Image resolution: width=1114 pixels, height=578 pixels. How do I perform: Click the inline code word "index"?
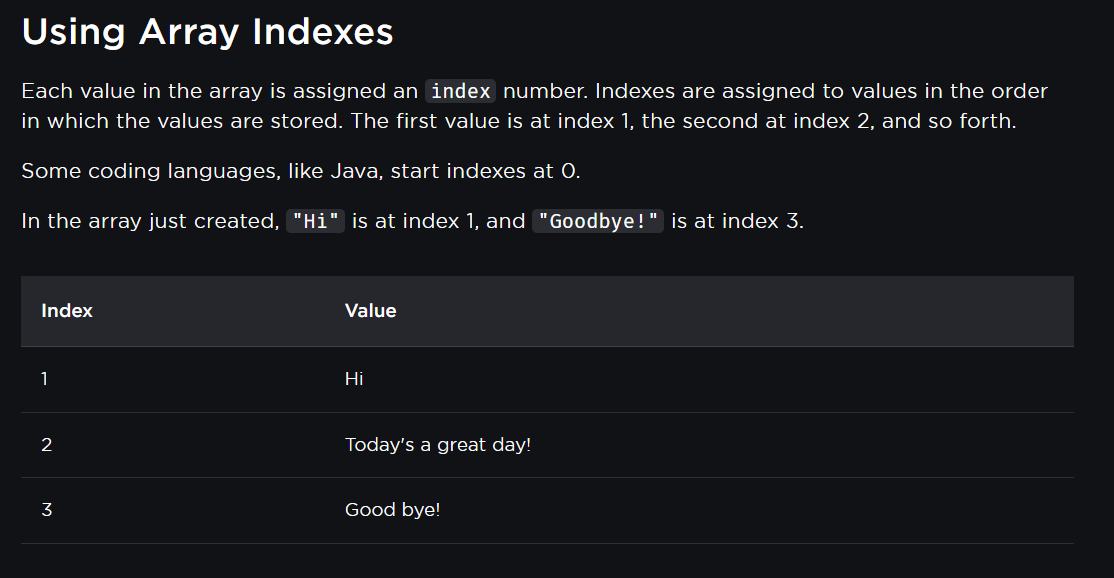pyautogui.click(x=460, y=92)
